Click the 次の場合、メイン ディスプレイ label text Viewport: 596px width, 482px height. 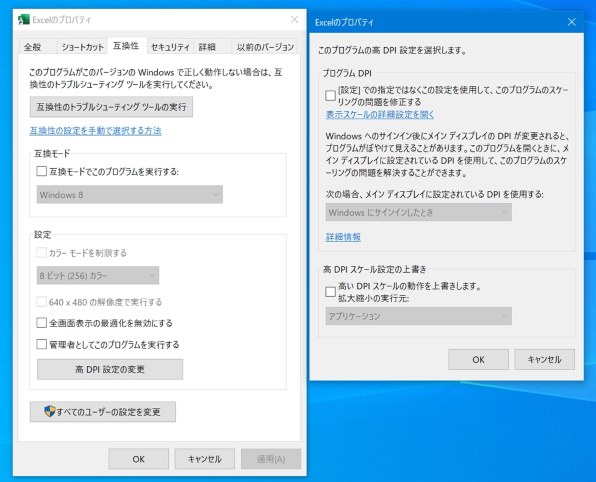tap(434, 194)
